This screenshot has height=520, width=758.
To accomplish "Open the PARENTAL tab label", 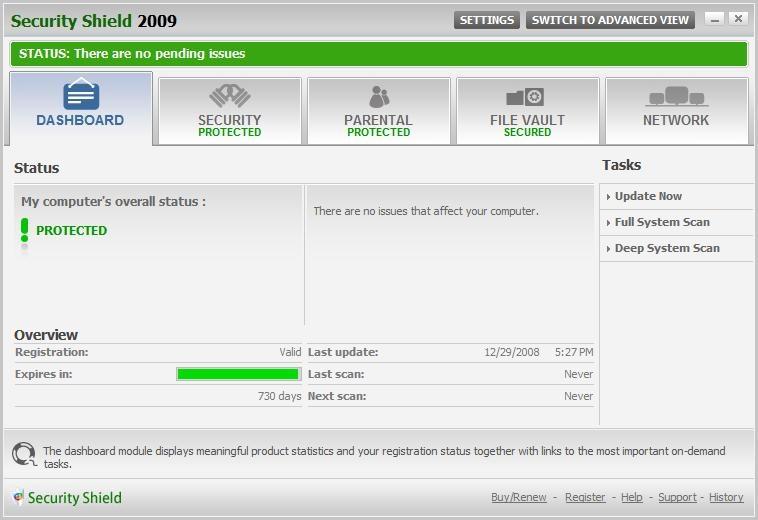I will tap(379, 120).
